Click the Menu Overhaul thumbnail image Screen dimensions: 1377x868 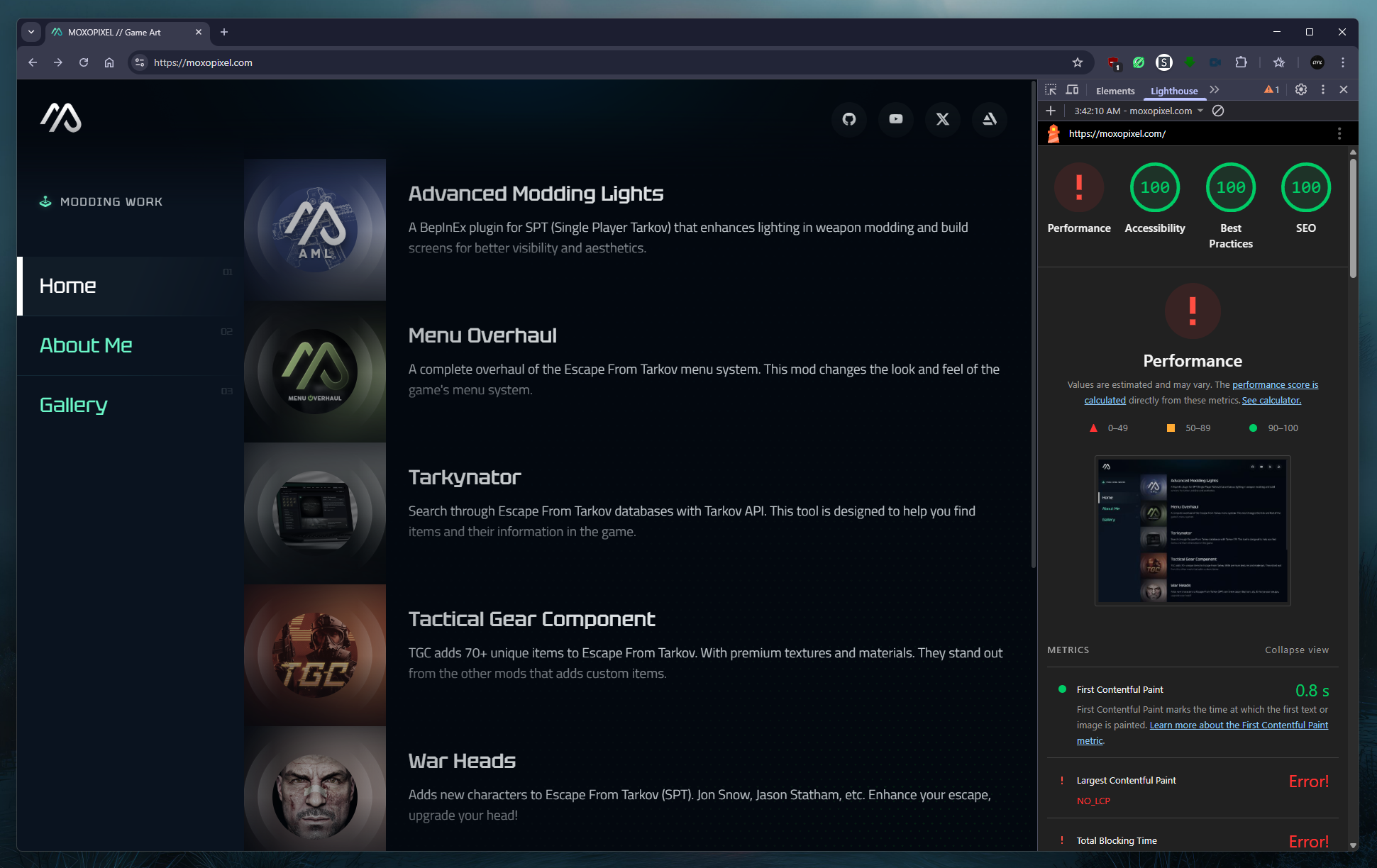tap(315, 372)
